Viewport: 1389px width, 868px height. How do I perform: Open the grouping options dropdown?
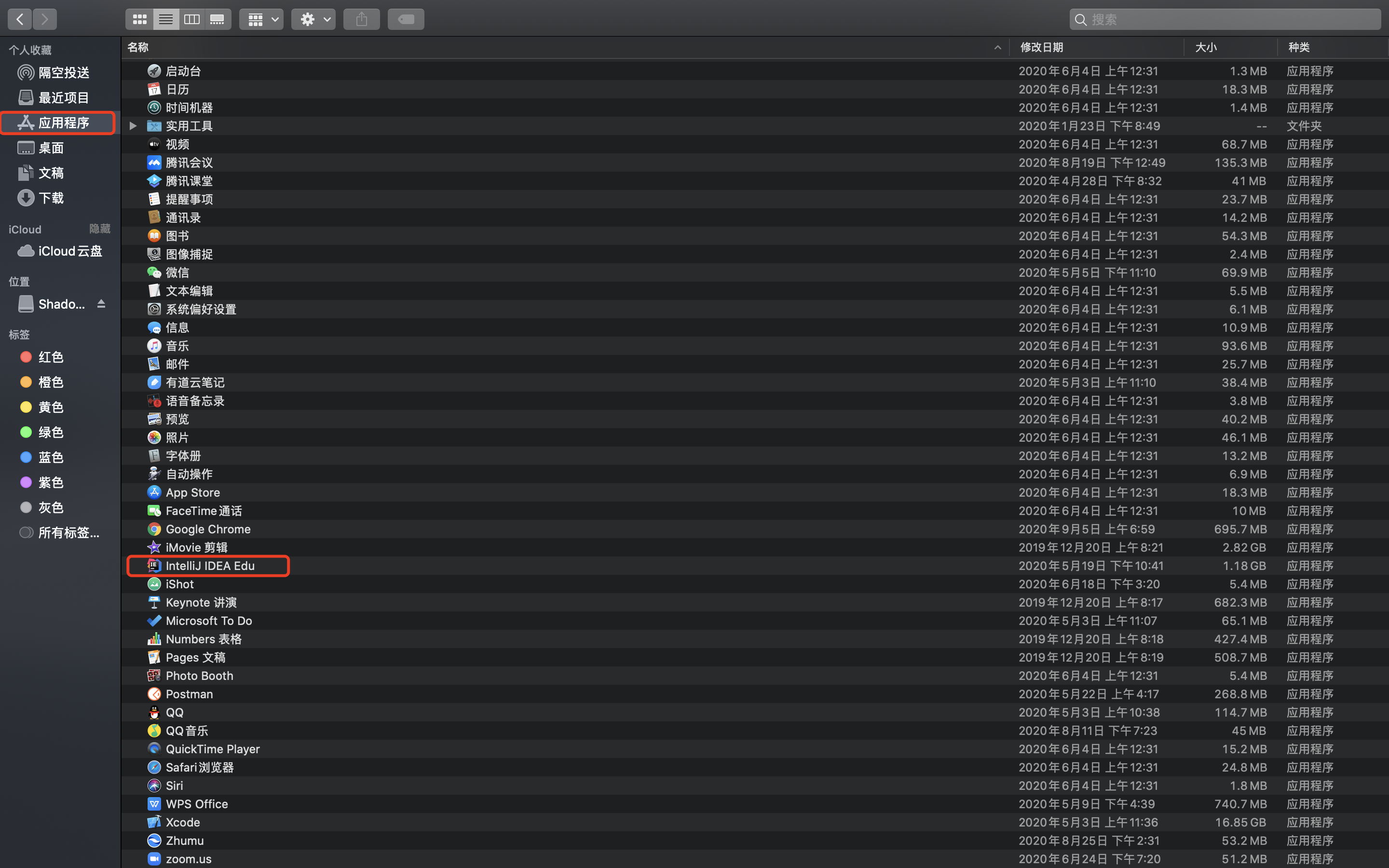pyautogui.click(x=261, y=19)
